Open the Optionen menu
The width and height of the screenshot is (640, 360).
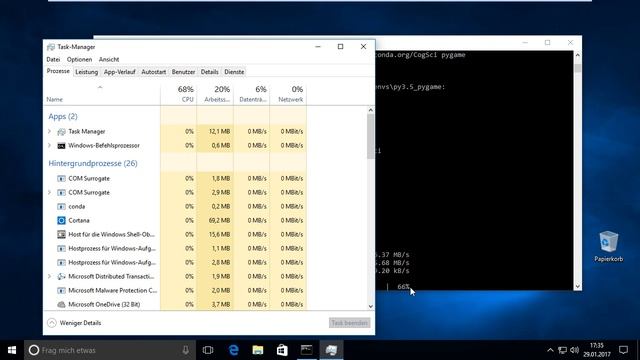[x=79, y=60]
